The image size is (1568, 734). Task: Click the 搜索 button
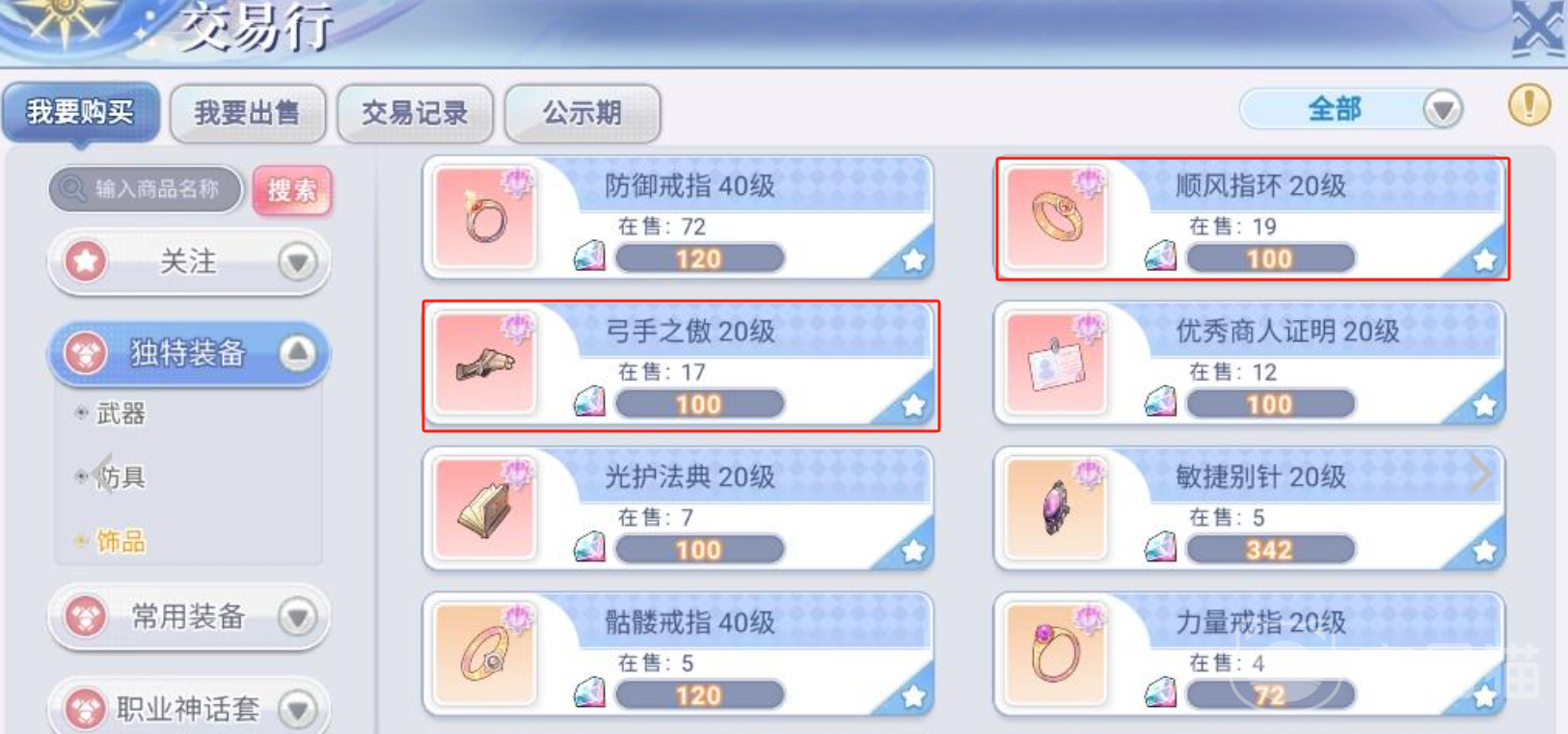point(292,190)
